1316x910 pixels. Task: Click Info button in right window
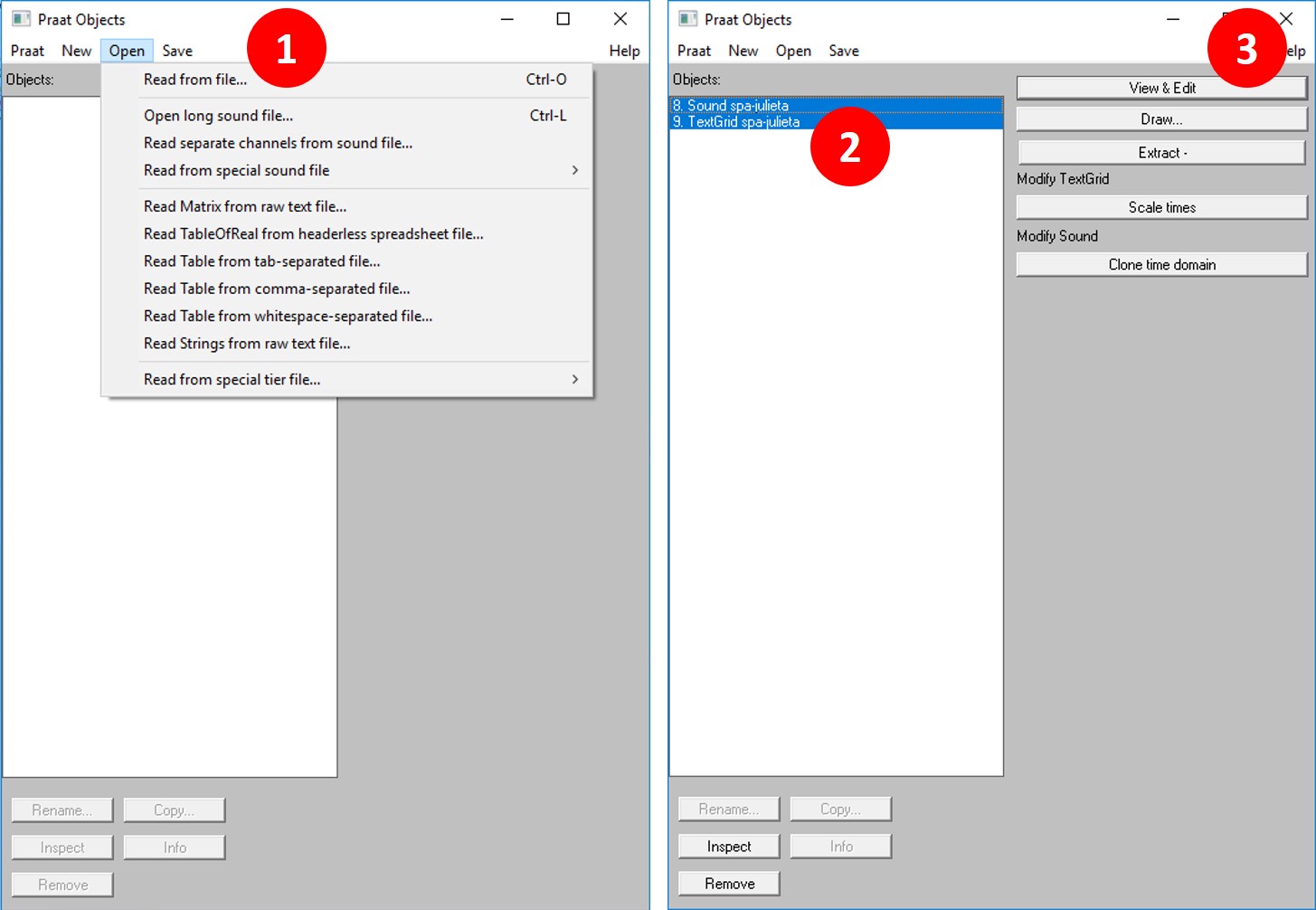point(841,847)
